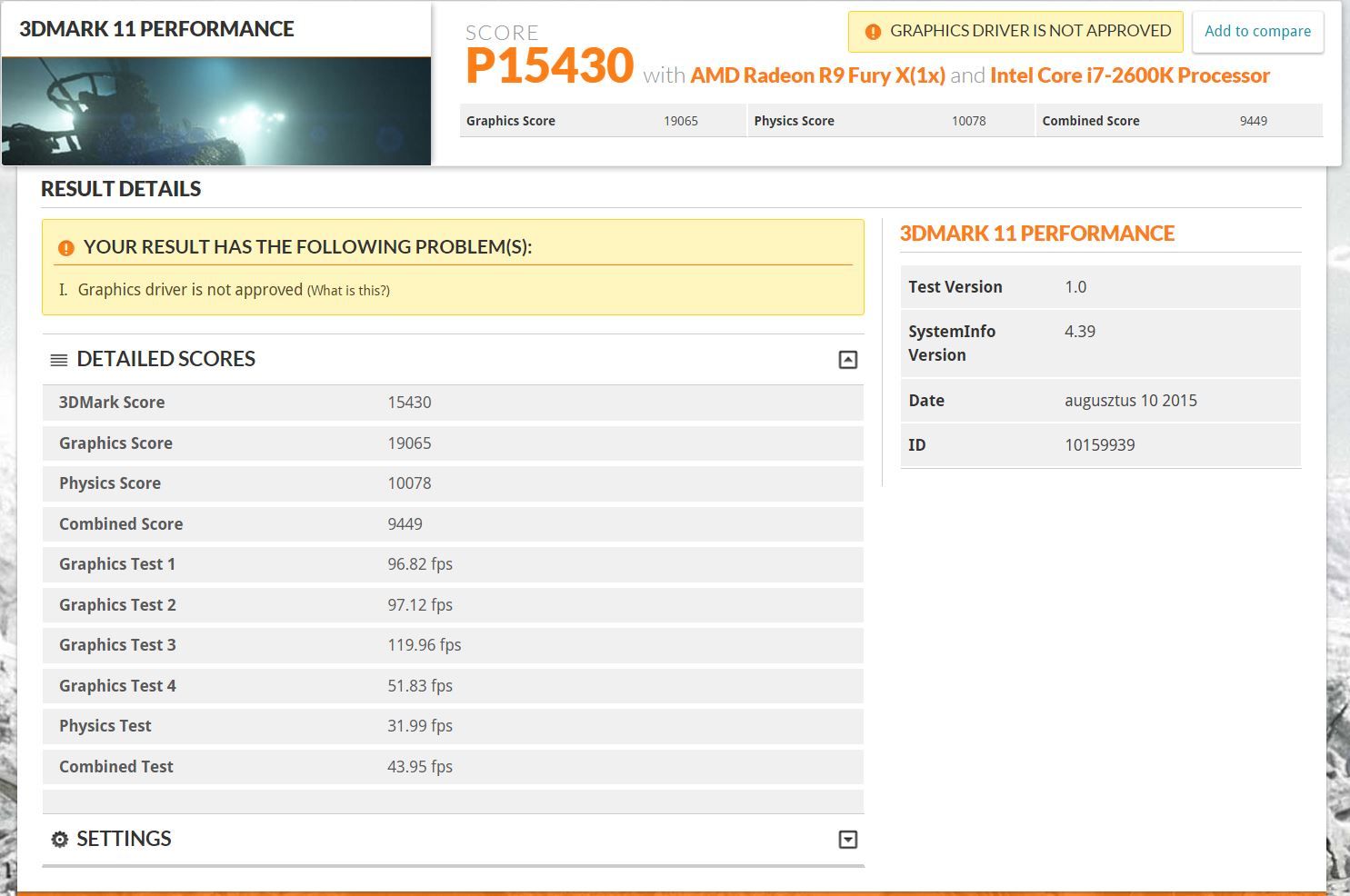Click the 3DMARK 11 PERFORMANCE title above thumbnail
The width and height of the screenshot is (1350, 896).
[156, 29]
